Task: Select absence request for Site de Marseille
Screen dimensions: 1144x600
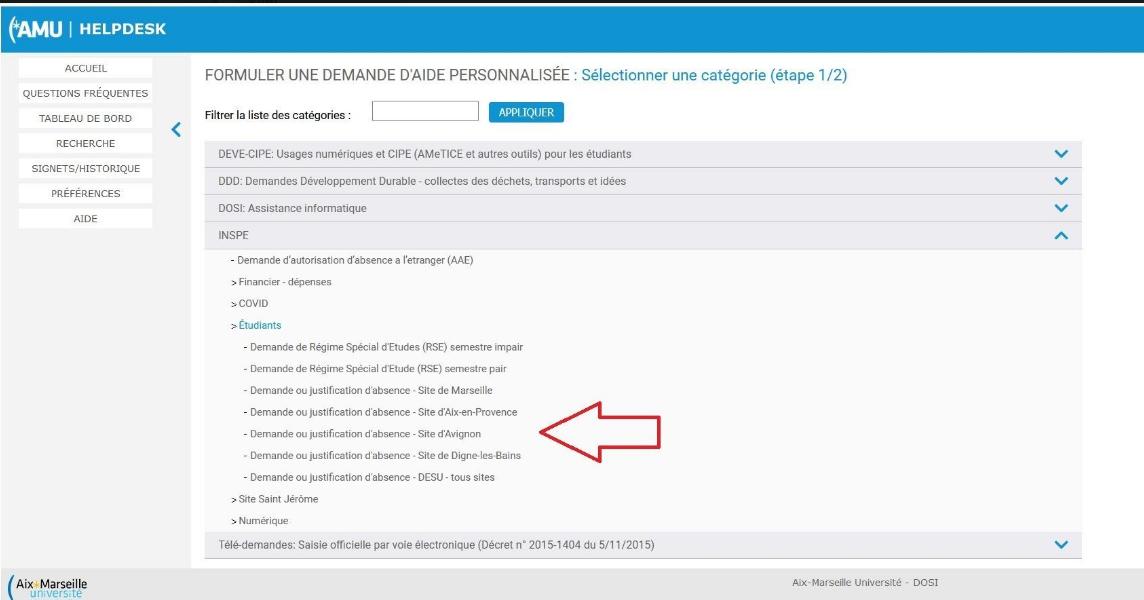Action: click(x=371, y=390)
